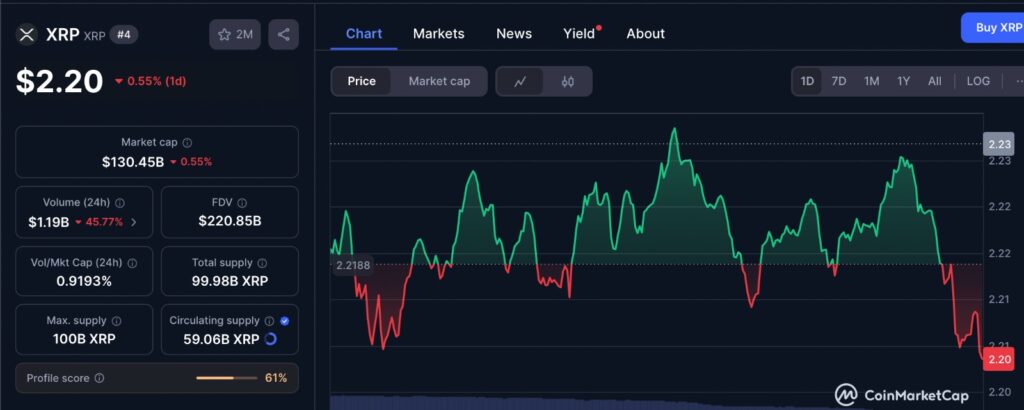The image size is (1024, 410).
Task: Open Circulating supply info icon
Action: (x=269, y=321)
